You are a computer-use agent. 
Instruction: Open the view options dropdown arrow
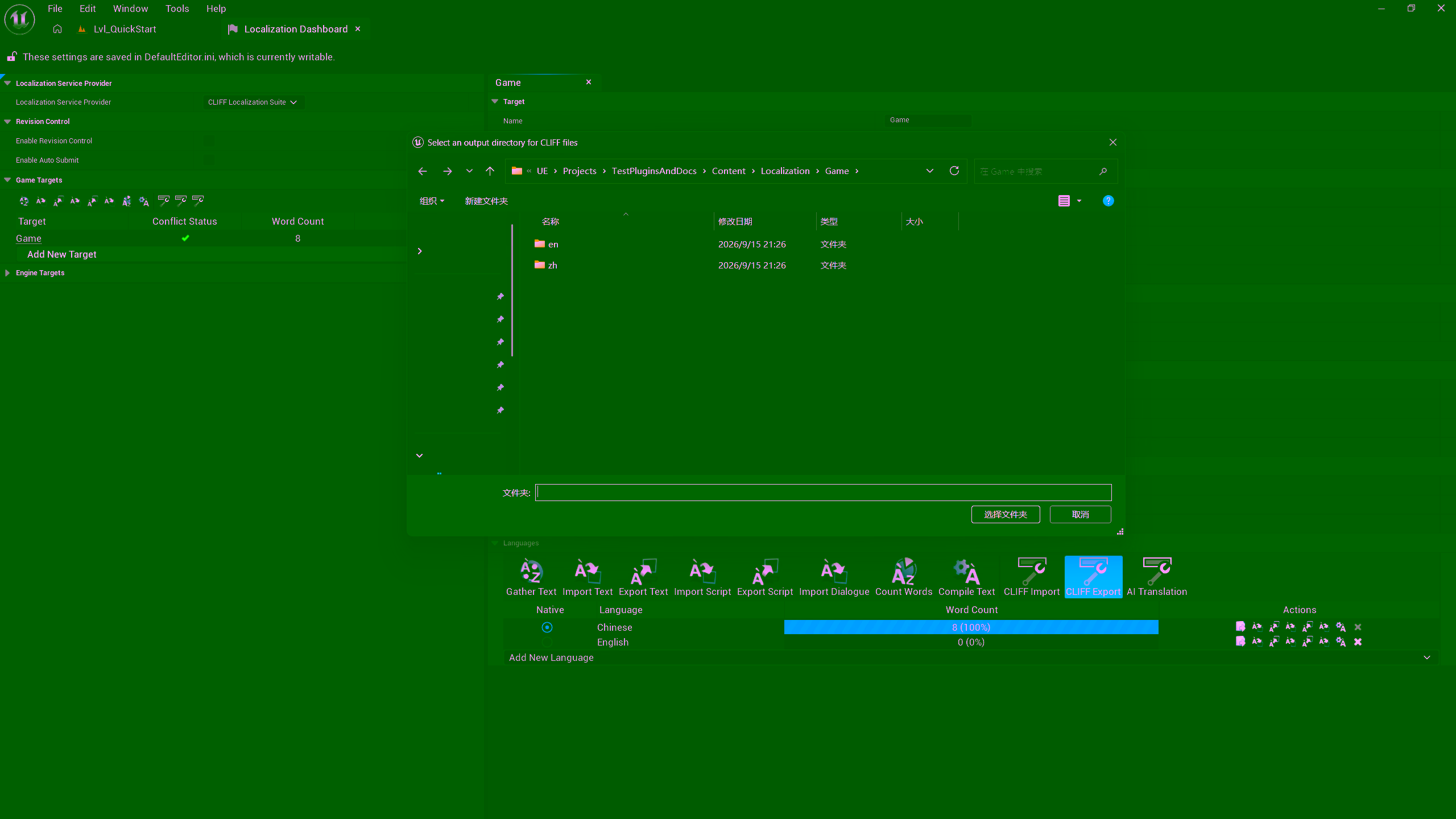[x=1079, y=201]
